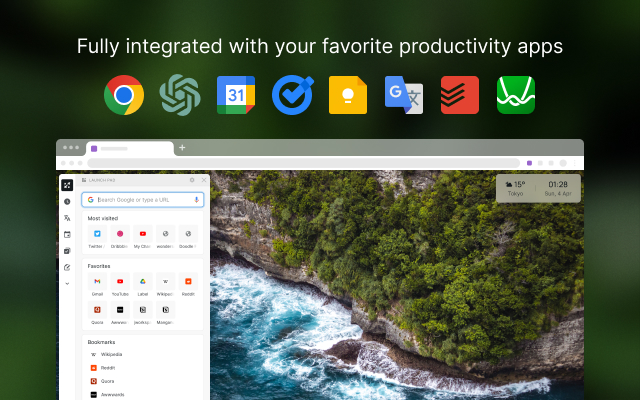Open Quora tile in Favorites
Viewport: 640px width, 400px height.
click(x=97, y=313)
